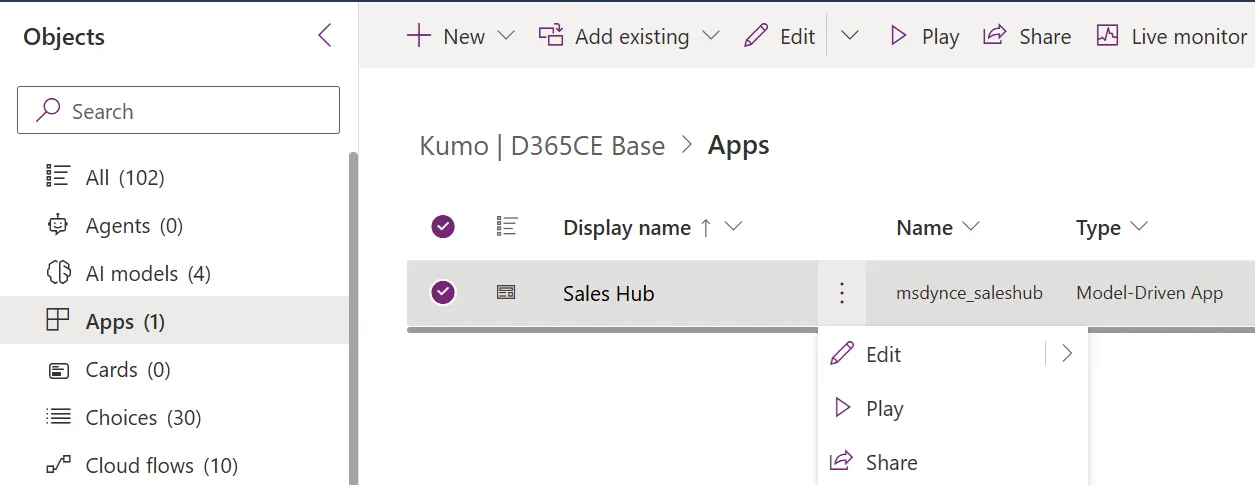Image resolution: width=1255 pixels, height=485 pixels.
Task: Select AI models (4) in the Objects list
Action: 174,273
